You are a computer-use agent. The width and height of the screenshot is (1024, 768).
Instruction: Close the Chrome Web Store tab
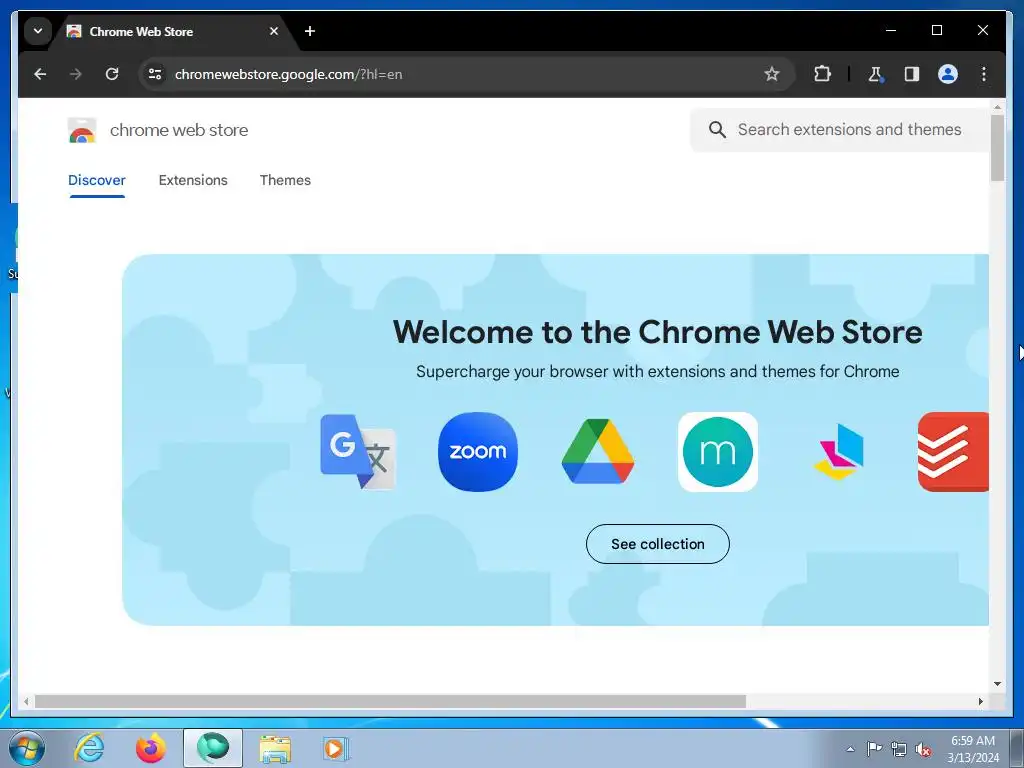pyautogui.click(x=274, y=31)
